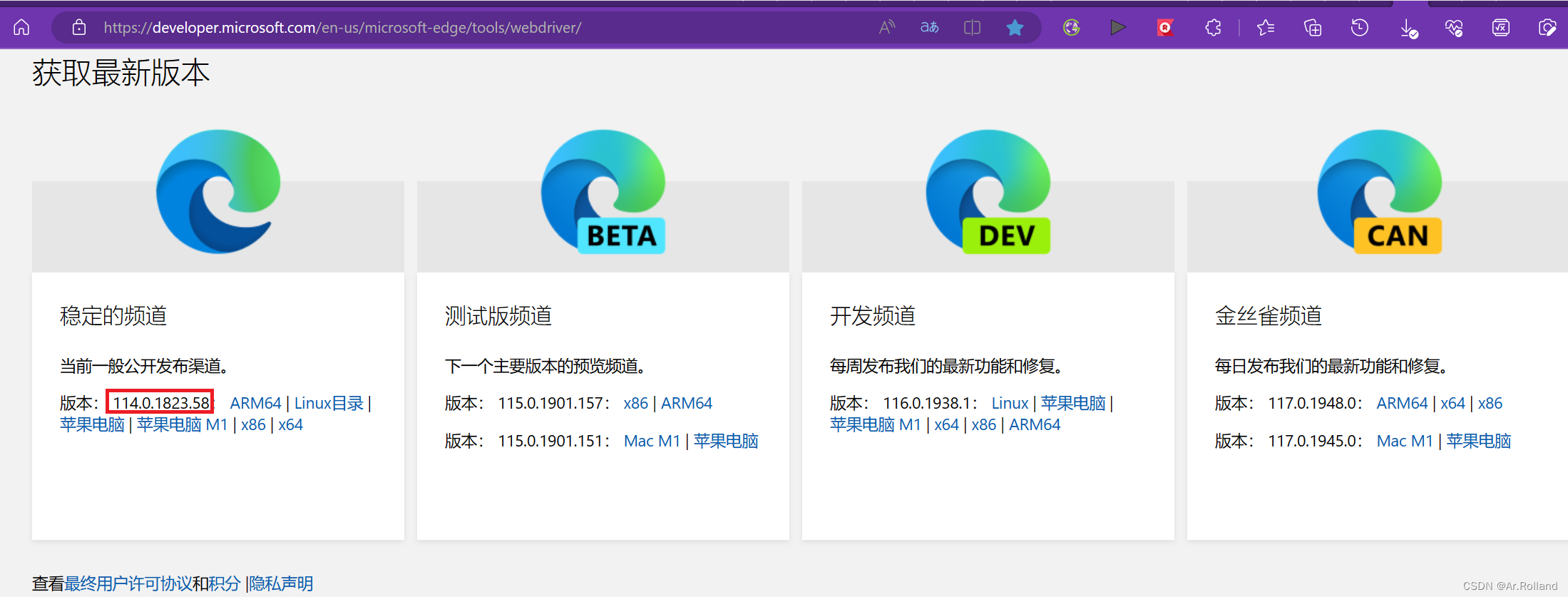Download ARM64 driver for canary 117.0.1948.0

1402,403
